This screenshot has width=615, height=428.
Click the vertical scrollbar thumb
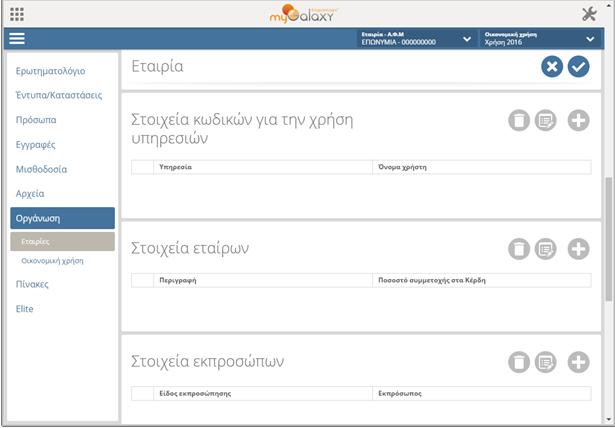click(x=609, y=240)
